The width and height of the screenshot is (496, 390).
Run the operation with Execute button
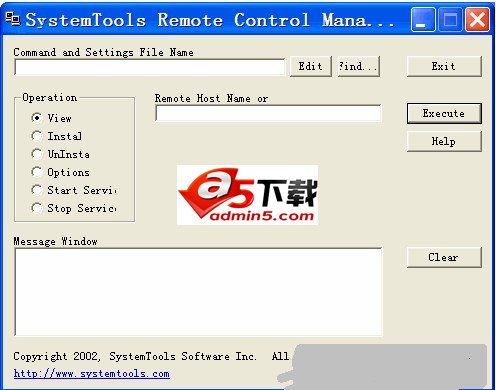point(444,113)
